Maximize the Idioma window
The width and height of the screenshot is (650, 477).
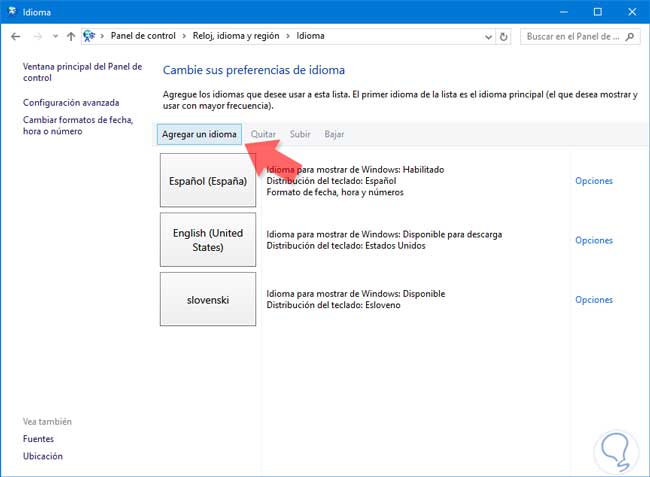(x=597, y=12)
